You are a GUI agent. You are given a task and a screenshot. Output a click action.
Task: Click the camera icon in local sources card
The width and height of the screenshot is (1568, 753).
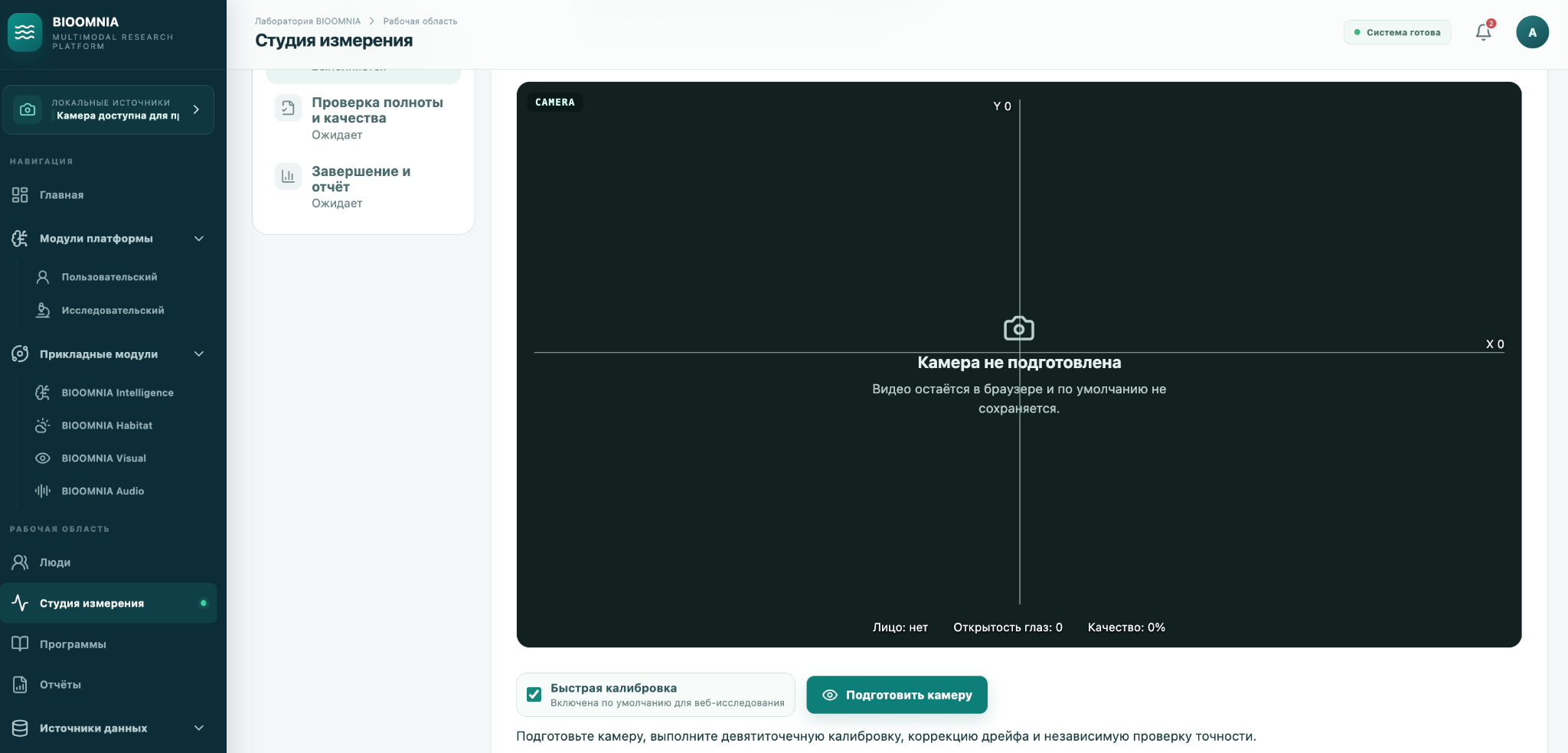[x=28, y=109]
